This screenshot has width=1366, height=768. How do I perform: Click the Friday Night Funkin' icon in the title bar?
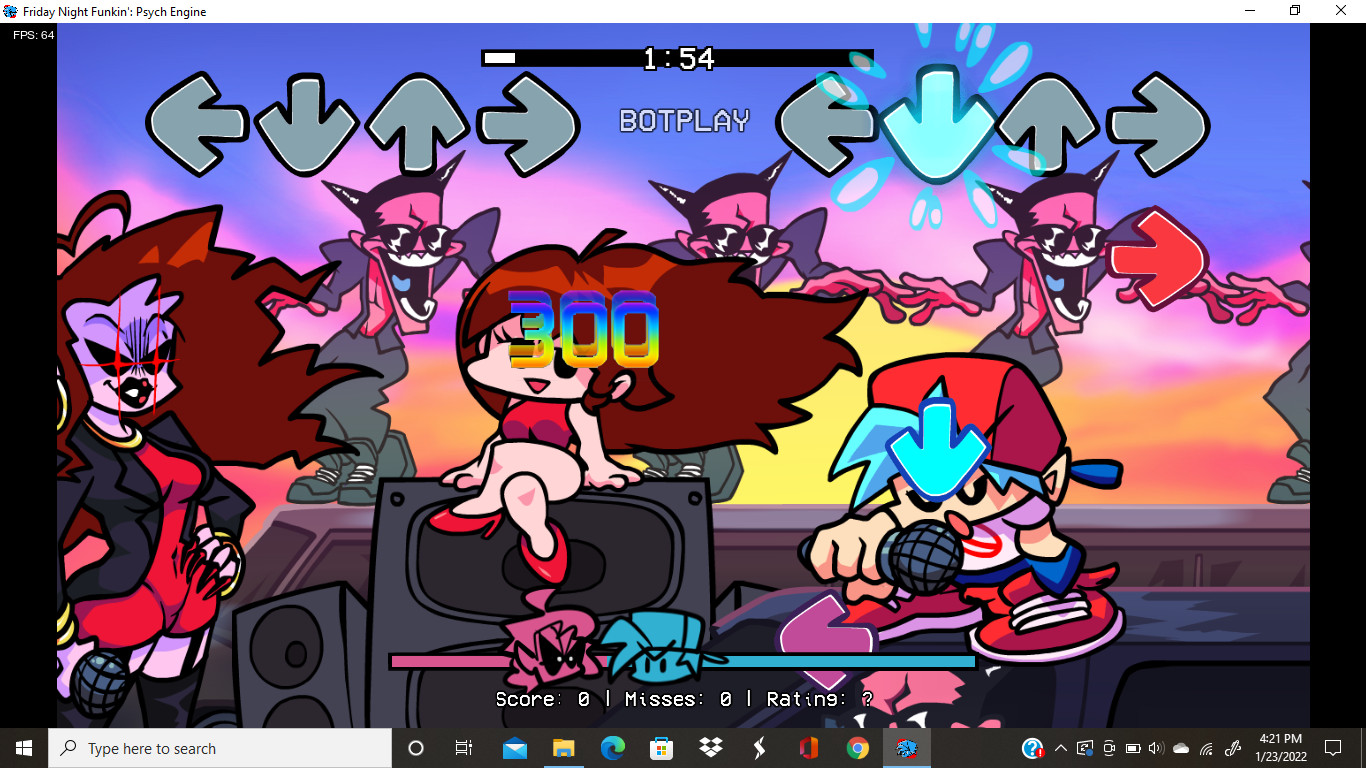point(10,11)
